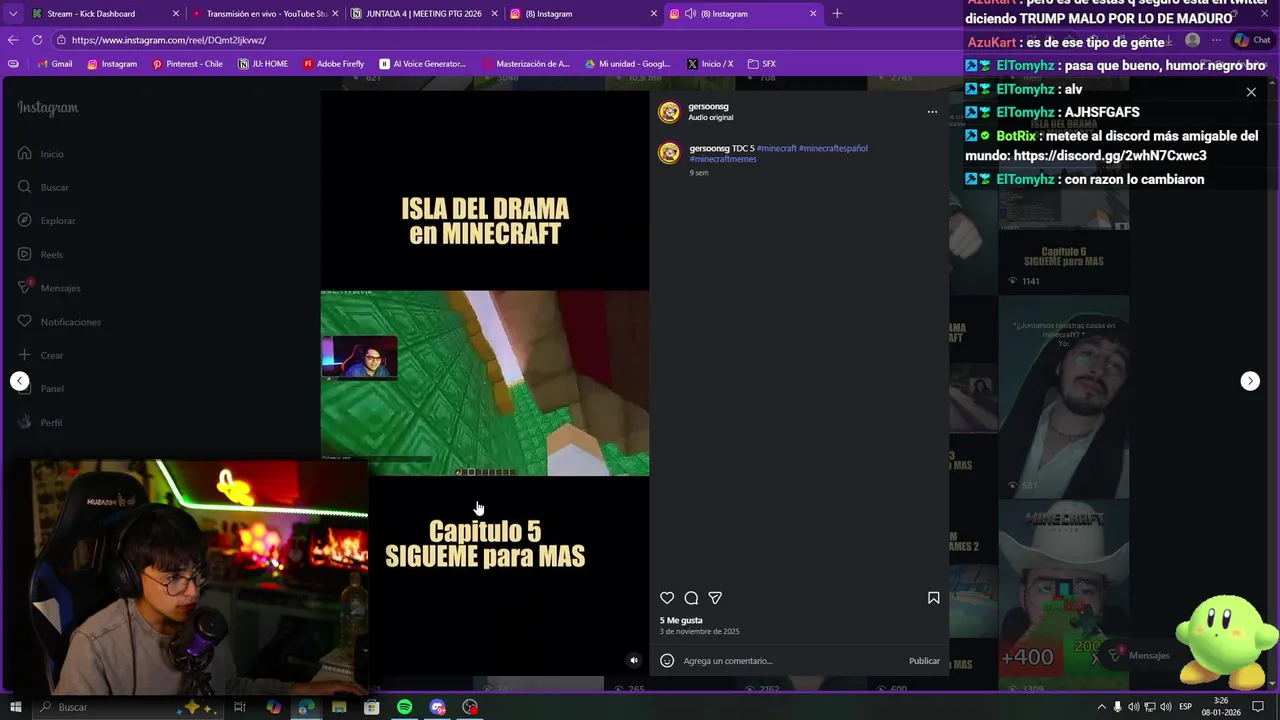1280x720 pixels.
Task: Open Mi unidad Google Drive bookmark
Action: 627,64
